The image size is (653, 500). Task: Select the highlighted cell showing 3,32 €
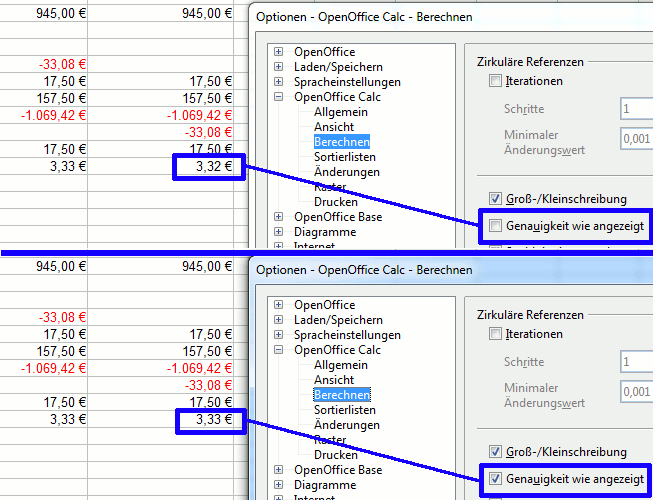209,166
